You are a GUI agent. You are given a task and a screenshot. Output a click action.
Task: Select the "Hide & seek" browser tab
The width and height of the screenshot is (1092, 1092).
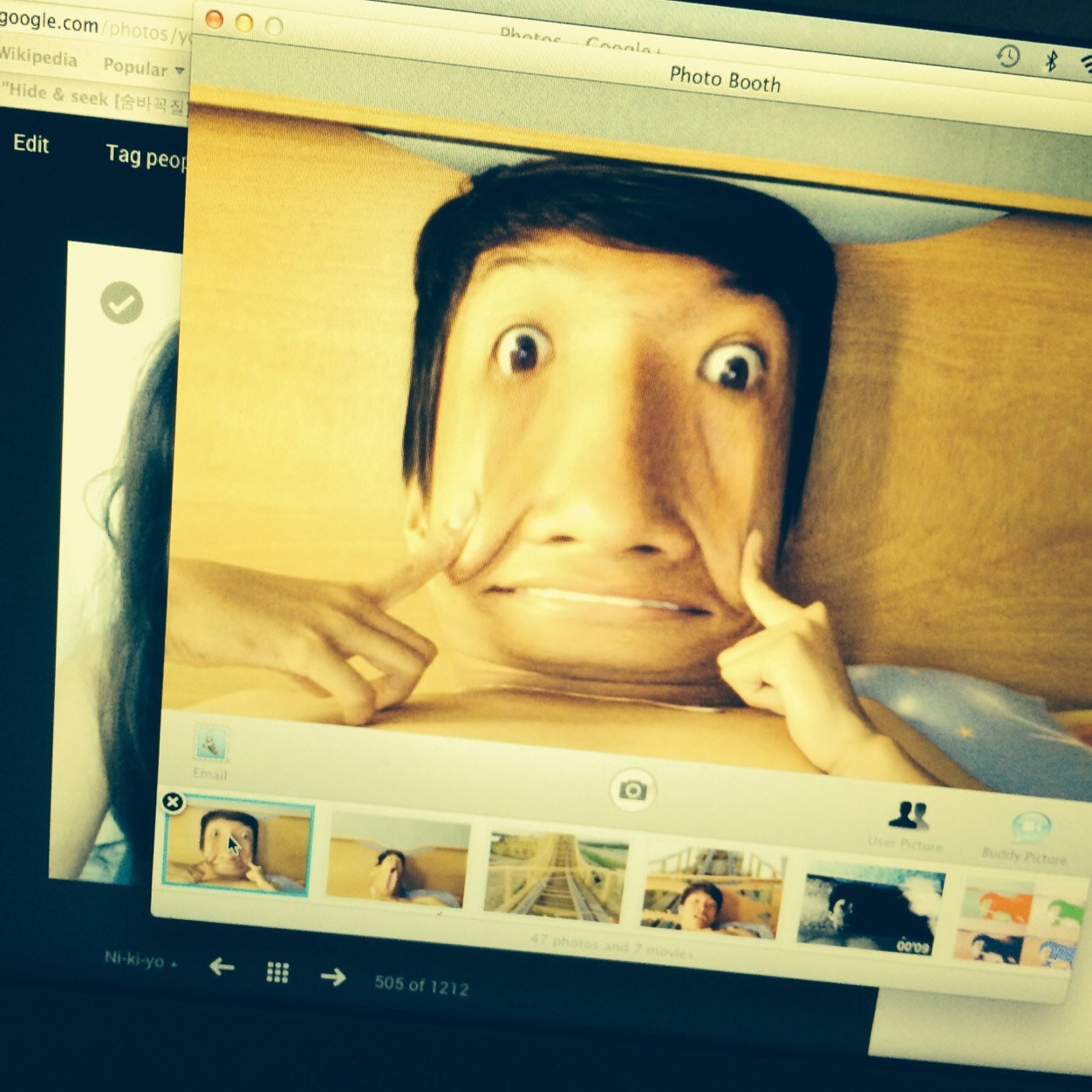click(94, 99)
